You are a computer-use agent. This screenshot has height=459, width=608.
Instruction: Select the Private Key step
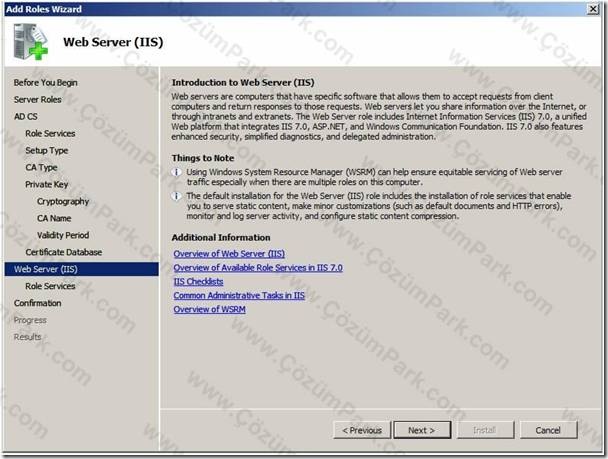click(x=47, y=185)
